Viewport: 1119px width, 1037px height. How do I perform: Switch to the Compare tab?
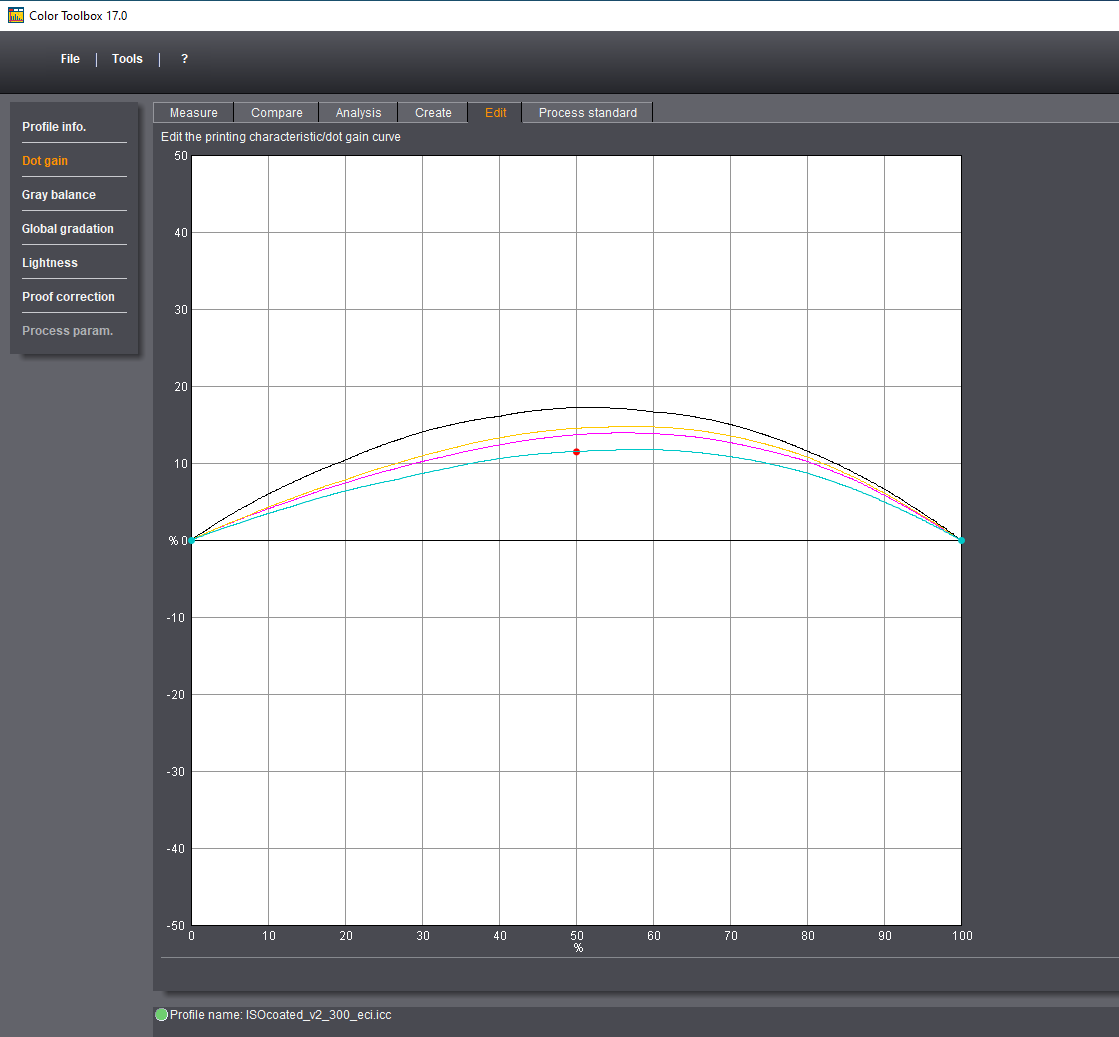click(276, 113)
